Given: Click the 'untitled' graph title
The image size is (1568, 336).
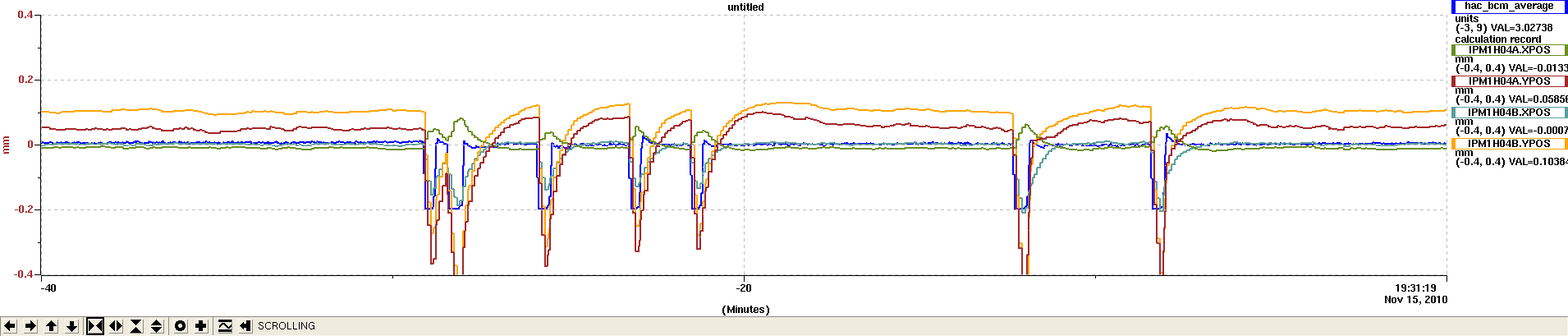Looking at the screenshot, I should [x=745, y=7].
